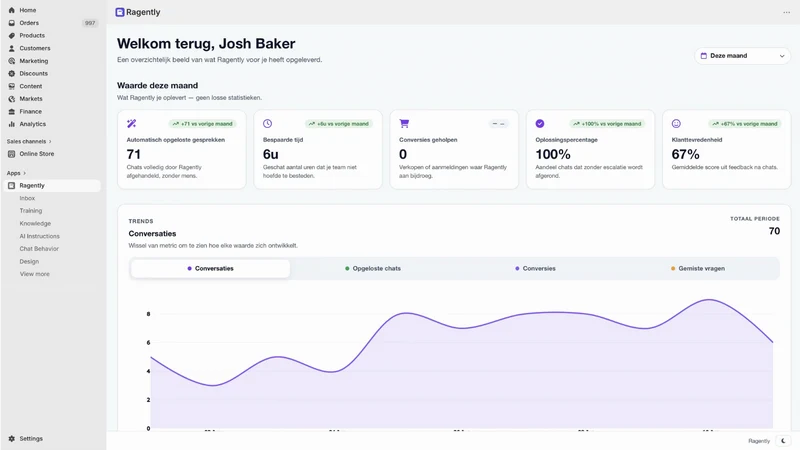Open the three-dot menu at top right
800x450 pixels.
tap(786, 12)
